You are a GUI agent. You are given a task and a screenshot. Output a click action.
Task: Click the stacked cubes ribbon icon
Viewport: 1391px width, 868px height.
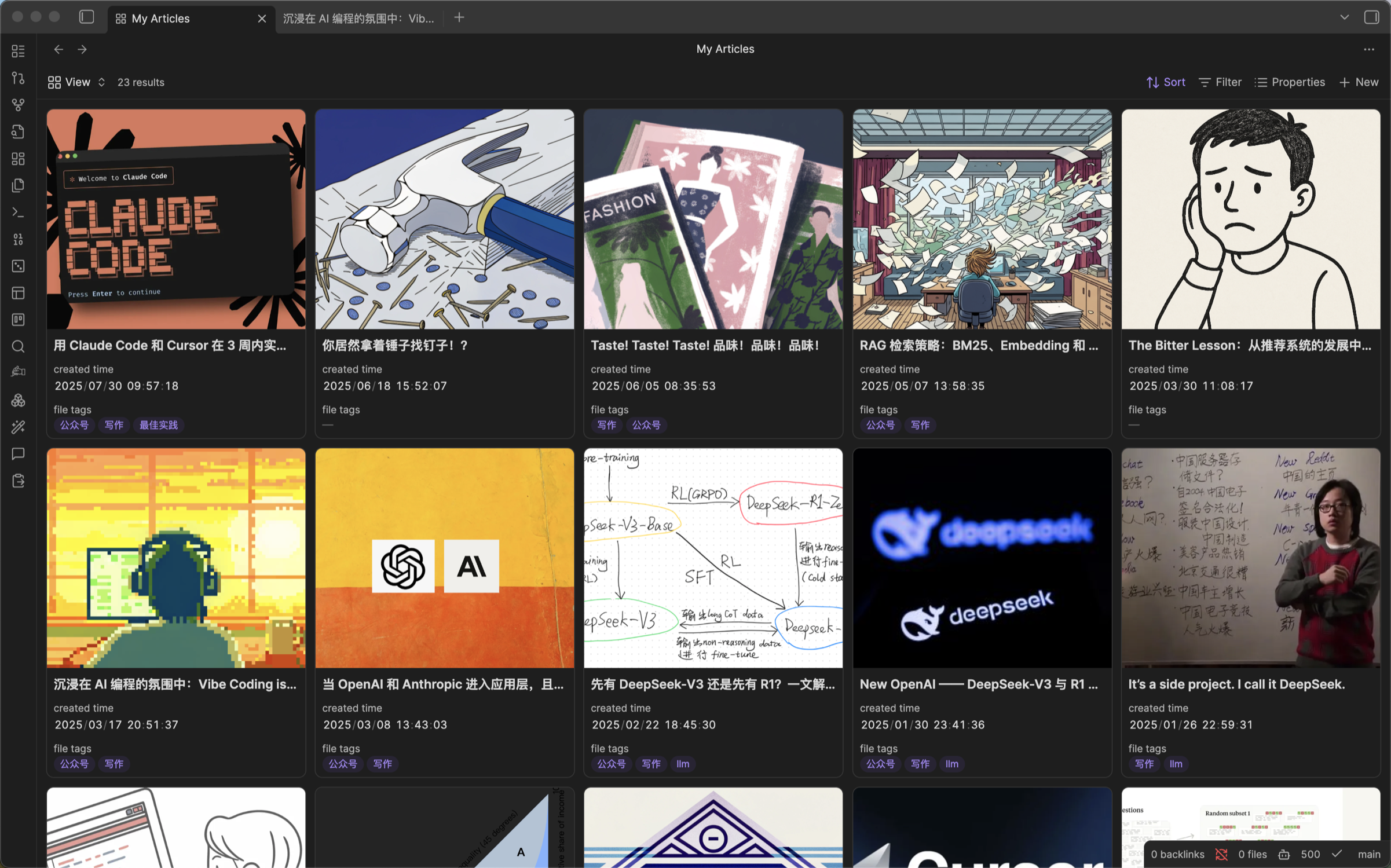coord(18,400)
